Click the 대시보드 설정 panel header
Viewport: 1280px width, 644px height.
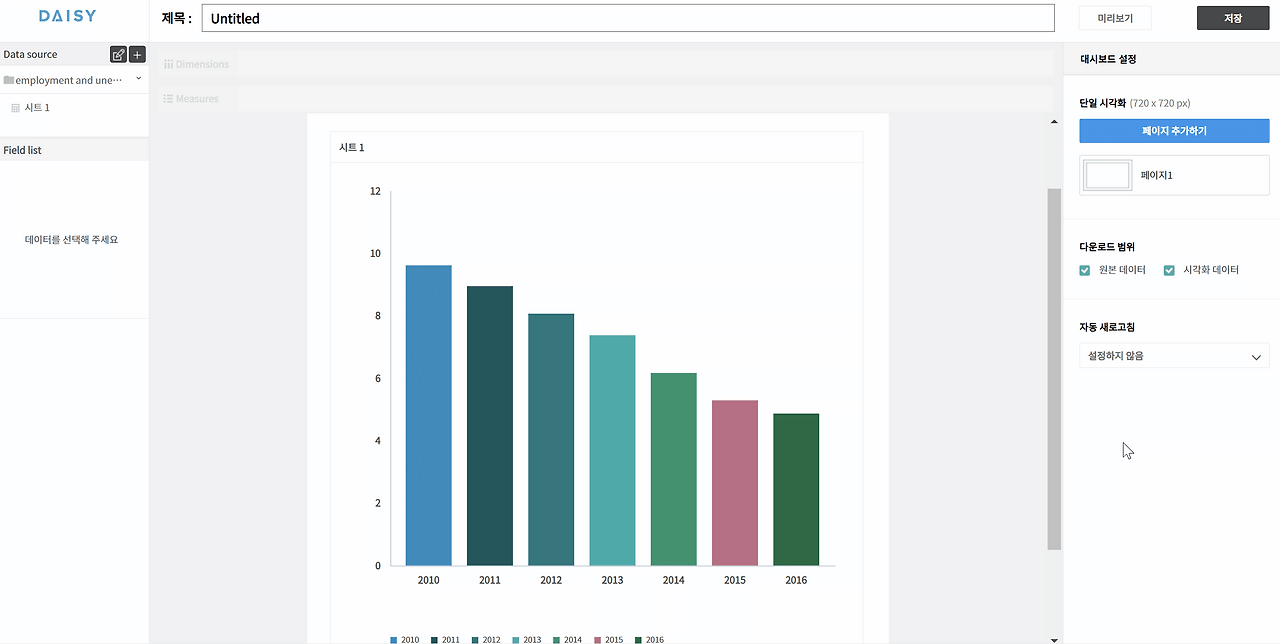click(1108, 59)
